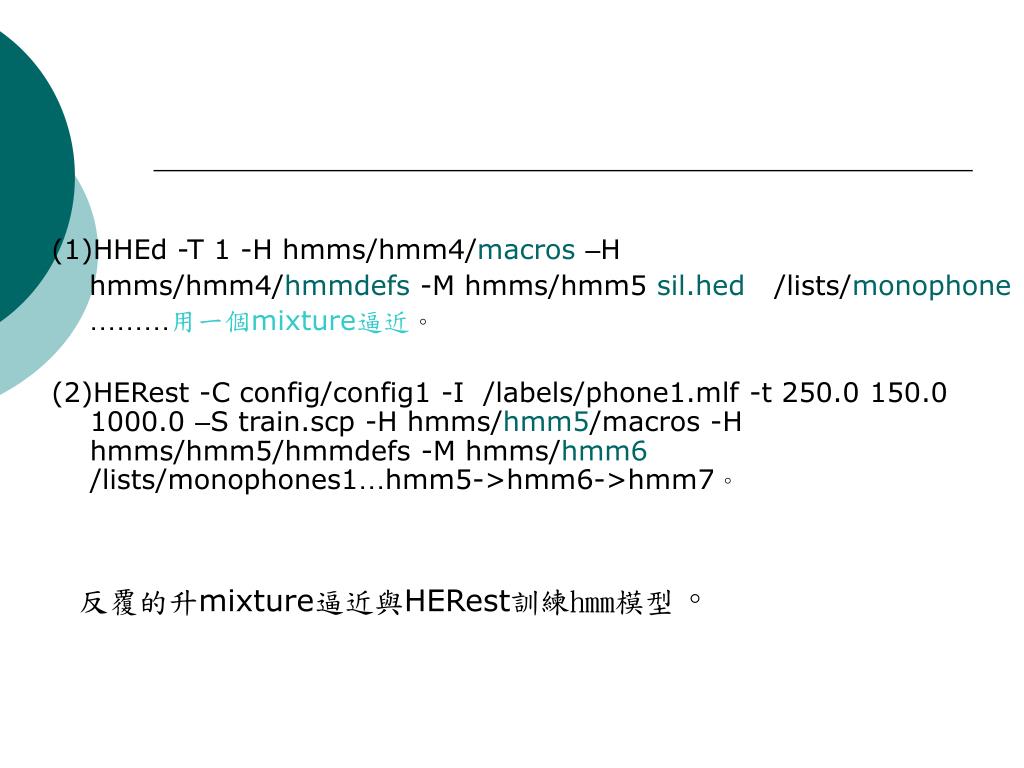The height and width of the screenshot is (768, 1024).
Task: Select the "(1)HHEd" command label
Action: coord(109,250)
